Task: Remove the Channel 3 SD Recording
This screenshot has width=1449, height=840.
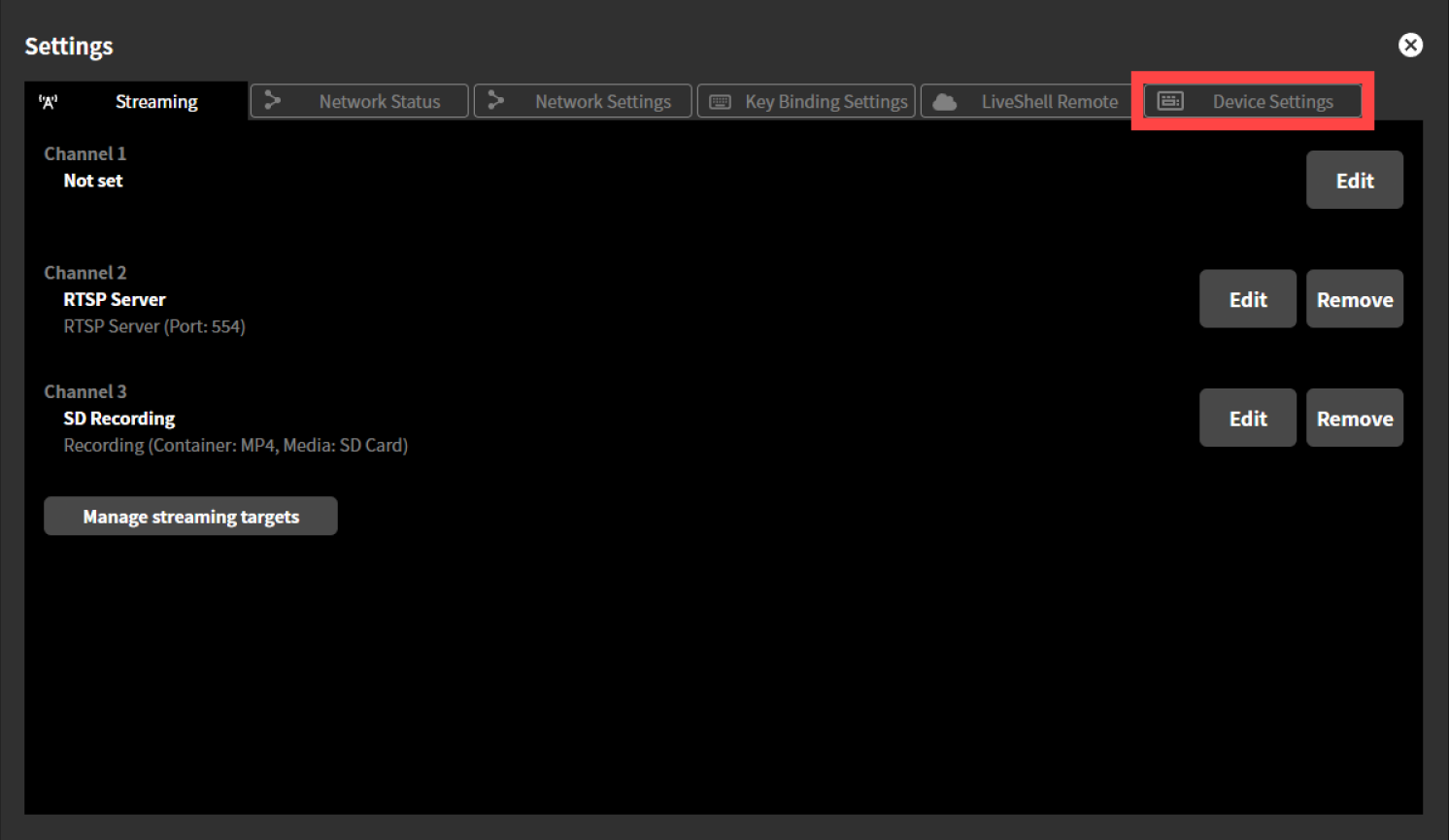Action: pos(1355,418)
